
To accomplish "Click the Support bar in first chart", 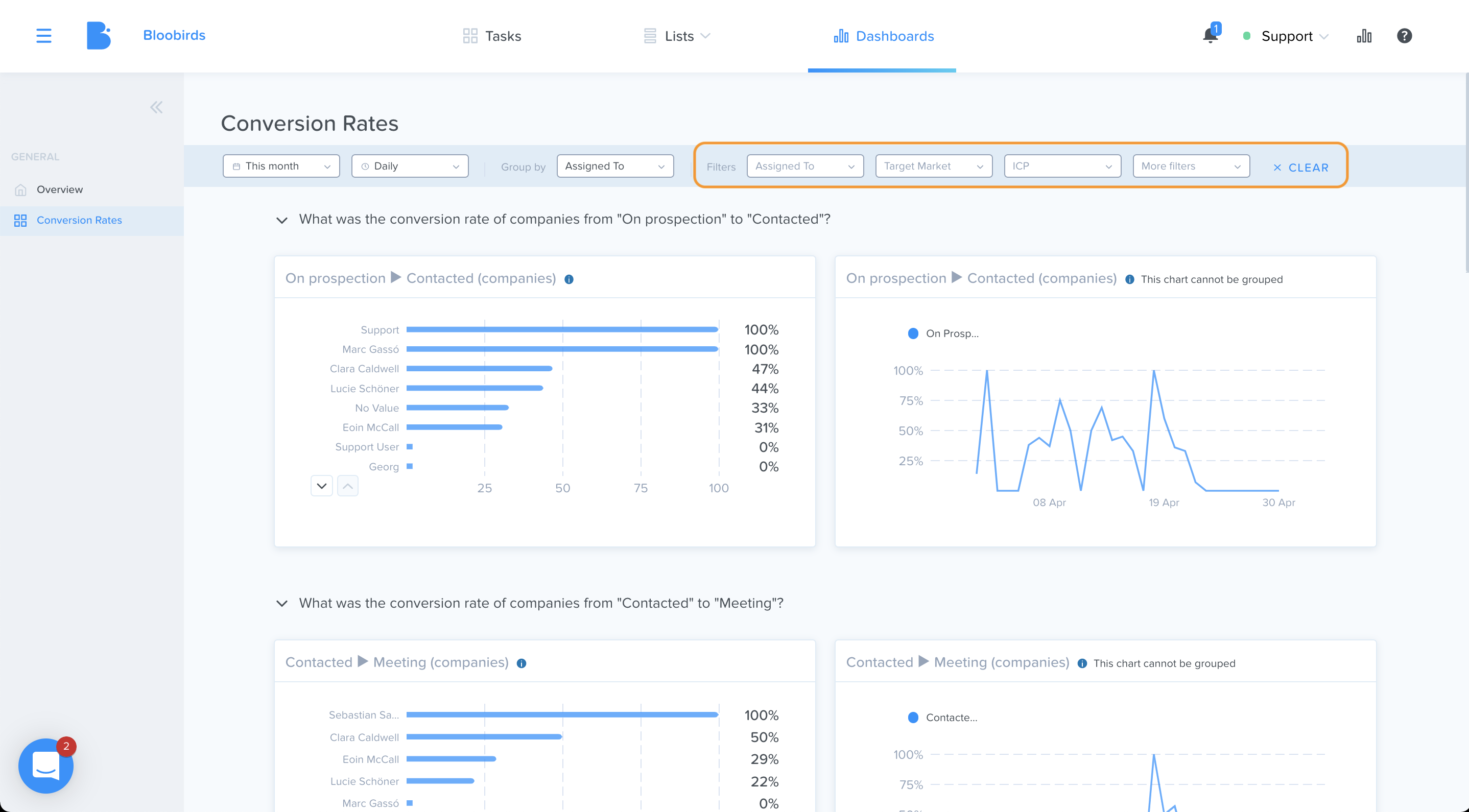I will tap(562, 329).
